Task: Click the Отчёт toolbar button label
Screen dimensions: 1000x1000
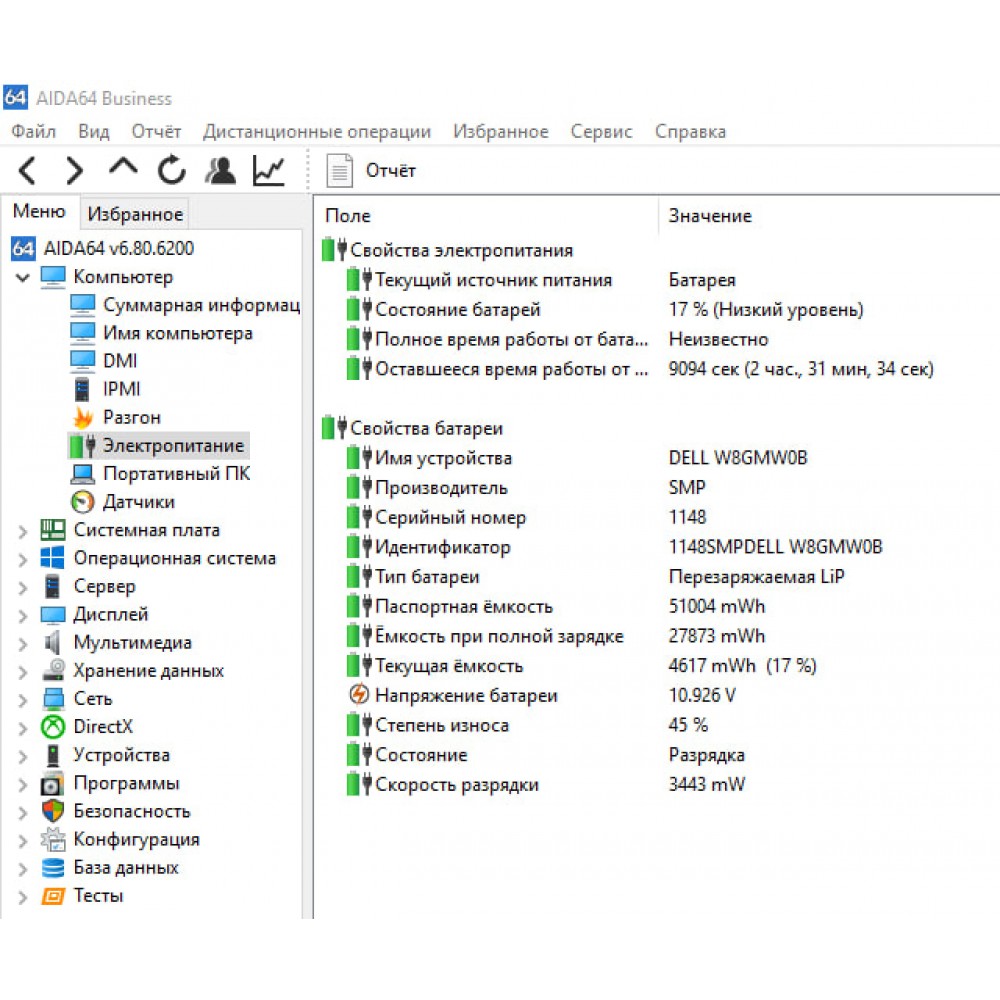Action: click(390, 171)
